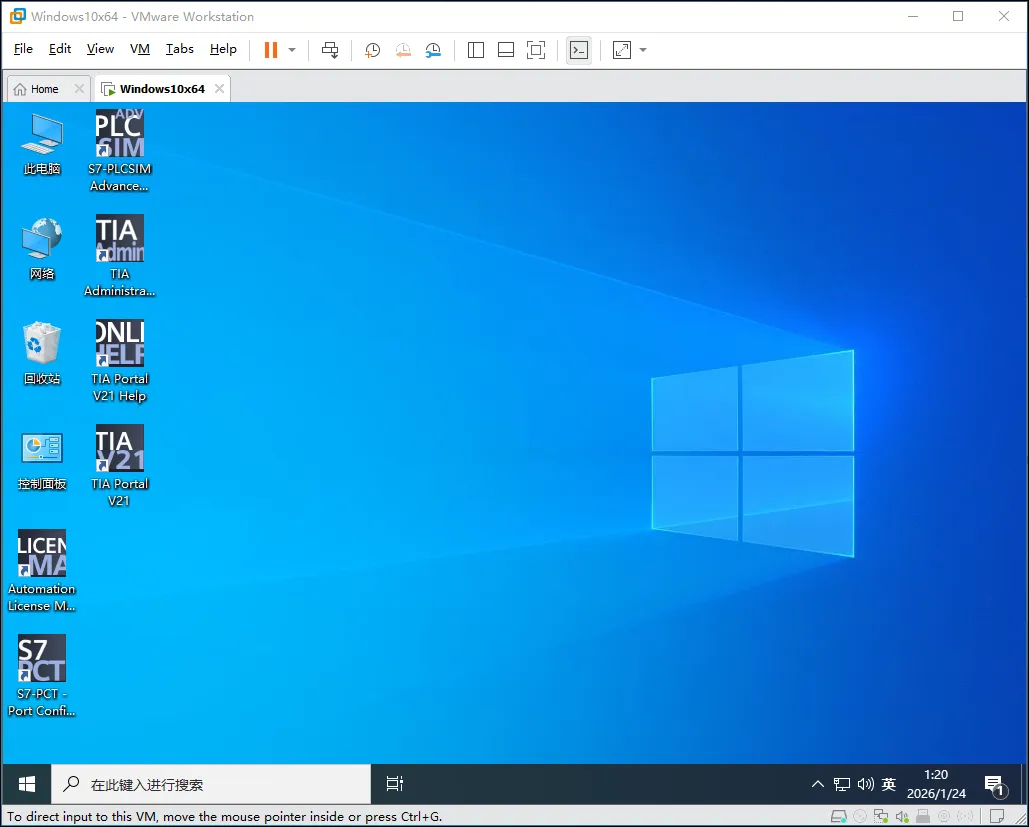Screen dimensions: 1029x827
Task: Select the 网络 desktop icon
Action: [x=42, y=249]
